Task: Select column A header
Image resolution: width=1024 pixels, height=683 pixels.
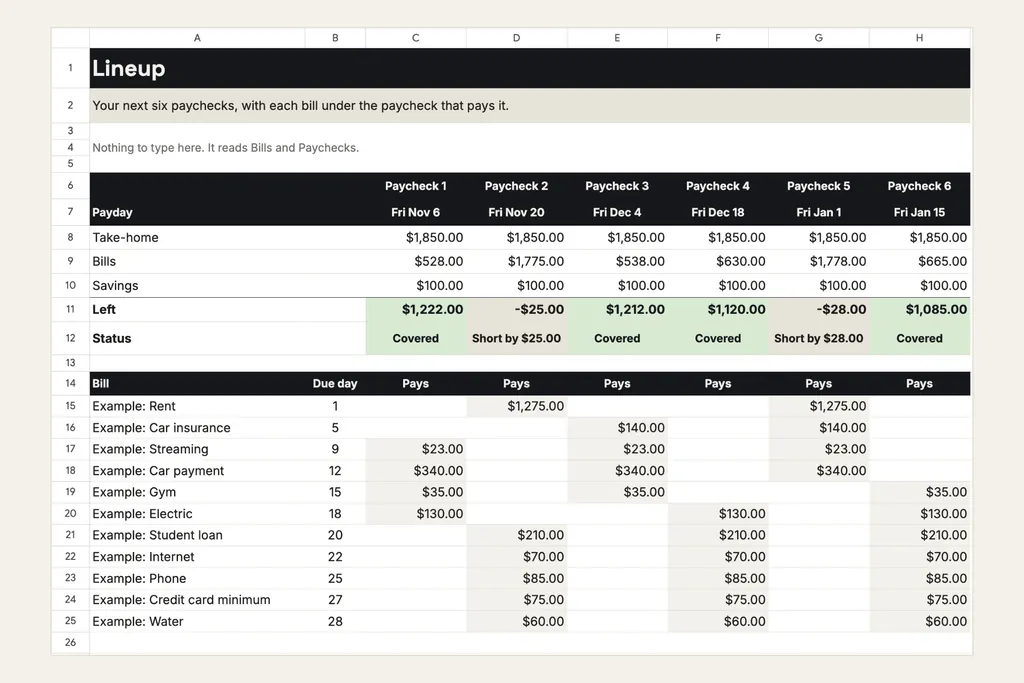Action: click(x=197, y=38)
